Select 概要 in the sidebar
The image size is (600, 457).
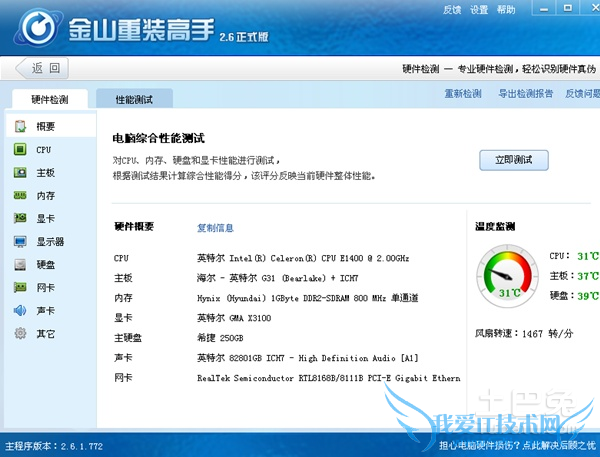[51, 126]
